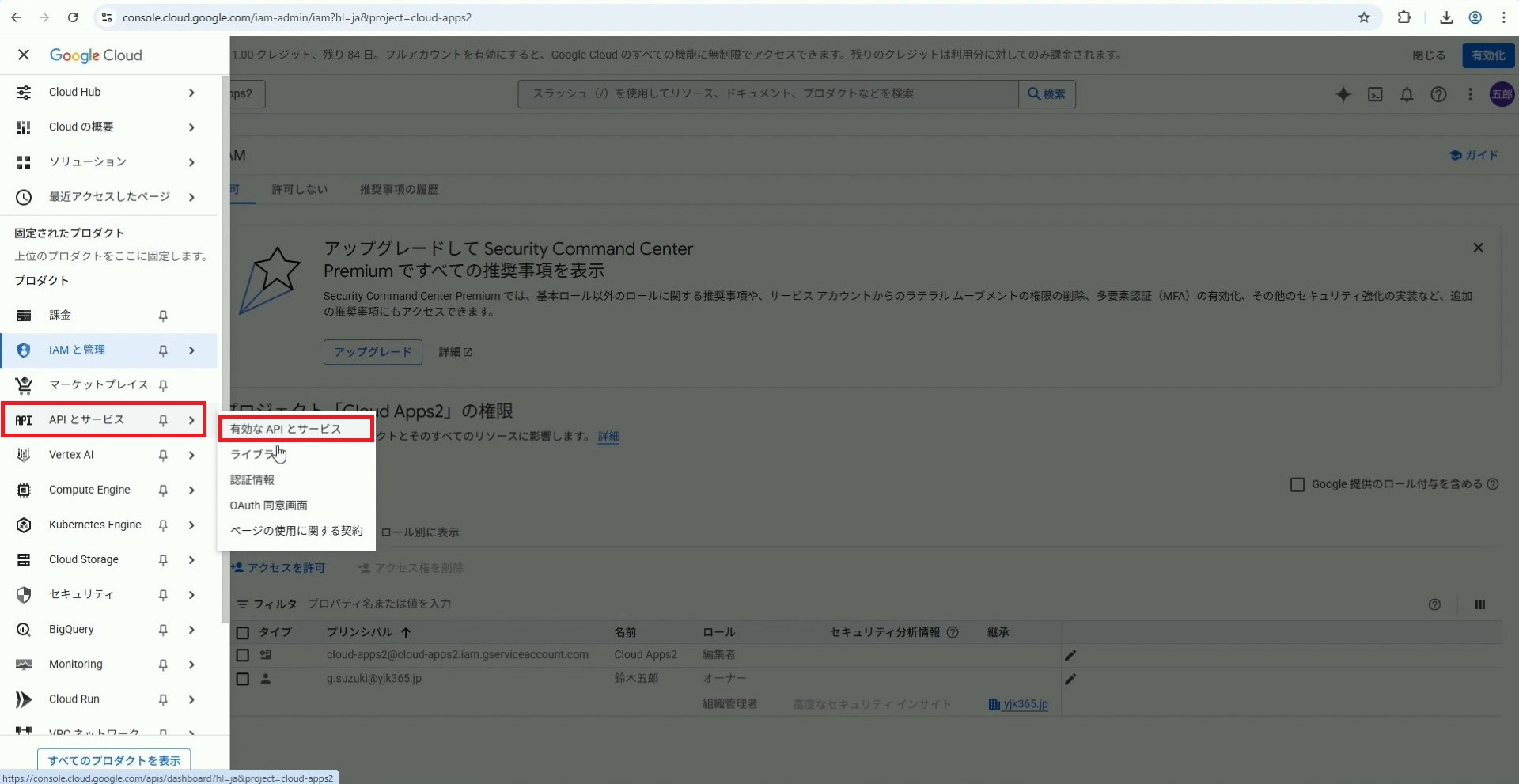Viewport: 1519px width, 784px height.
Task: Choose 認証情報 from the API submenu
Action: pos(252,480)
